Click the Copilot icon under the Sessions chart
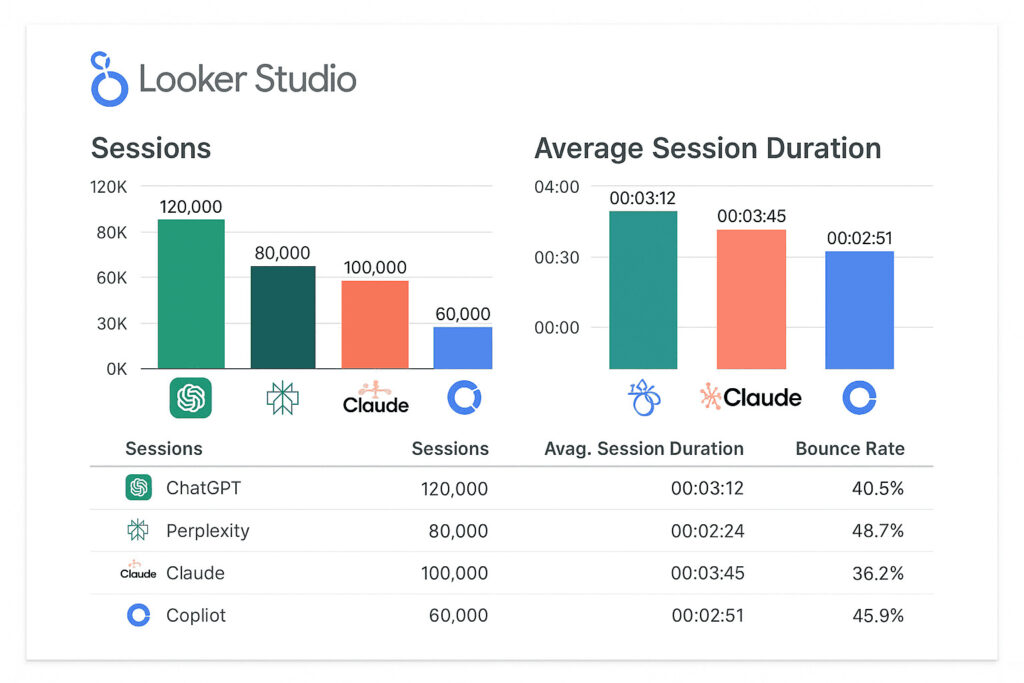1024x683 pixels. coord(464,398)
